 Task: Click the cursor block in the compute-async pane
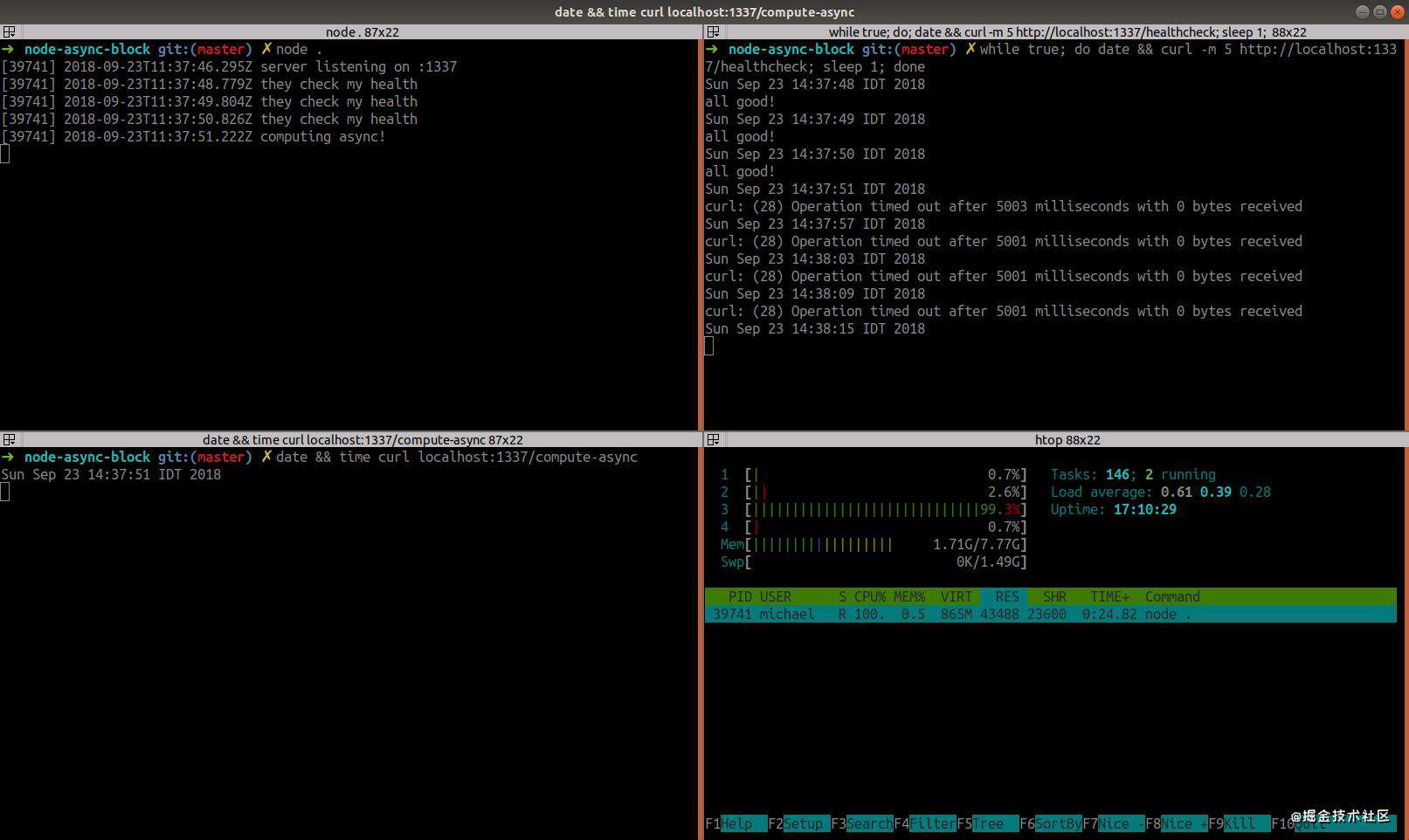pos(4,492)
